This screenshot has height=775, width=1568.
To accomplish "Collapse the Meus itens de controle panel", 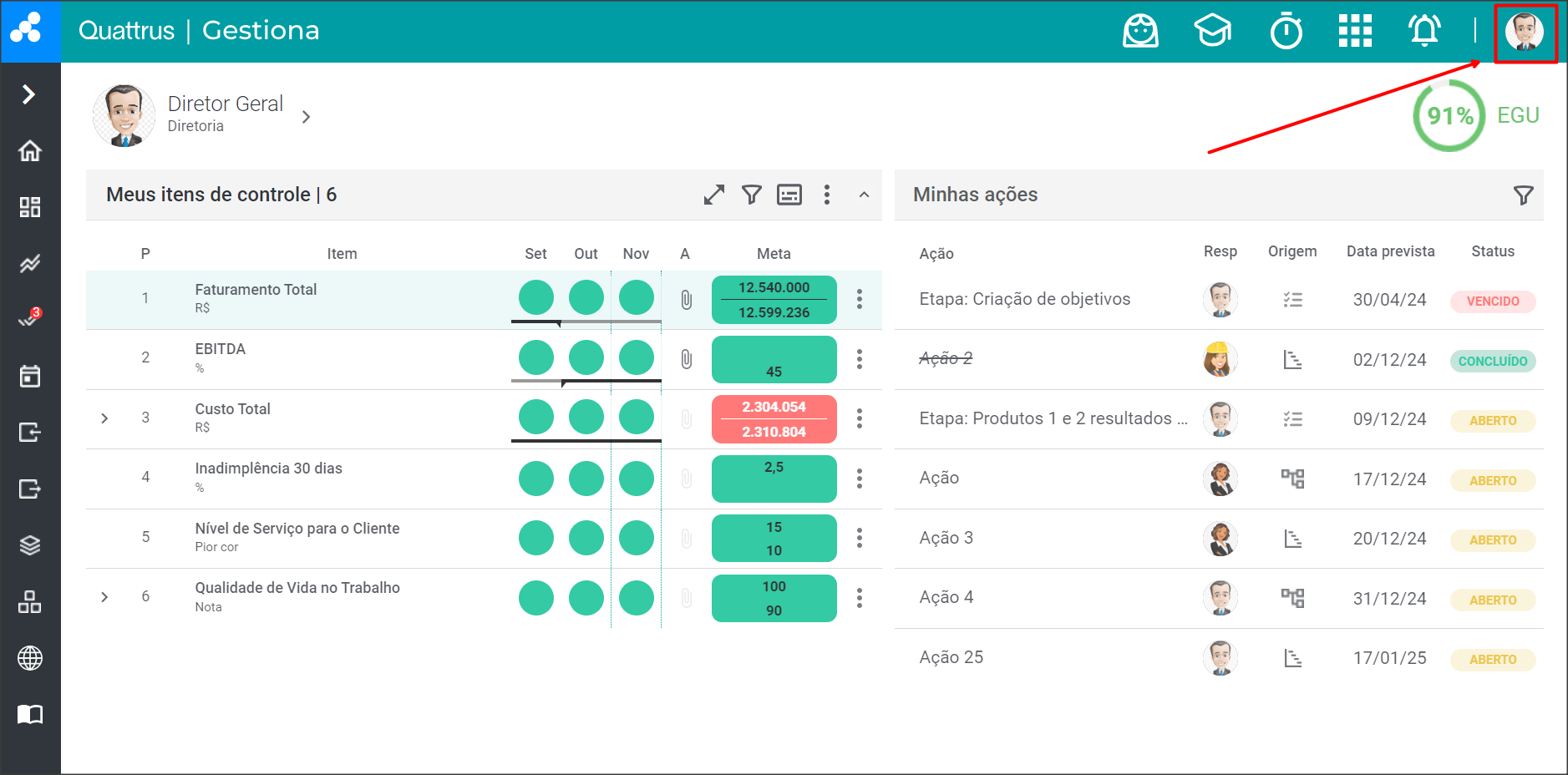I will pos(864,195).
